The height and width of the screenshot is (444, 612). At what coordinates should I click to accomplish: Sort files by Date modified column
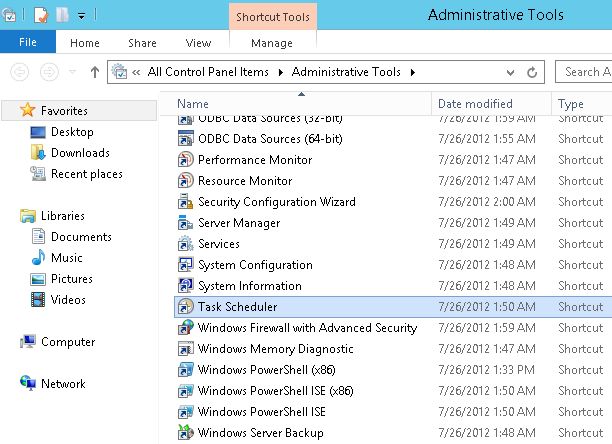coord(475,104)
